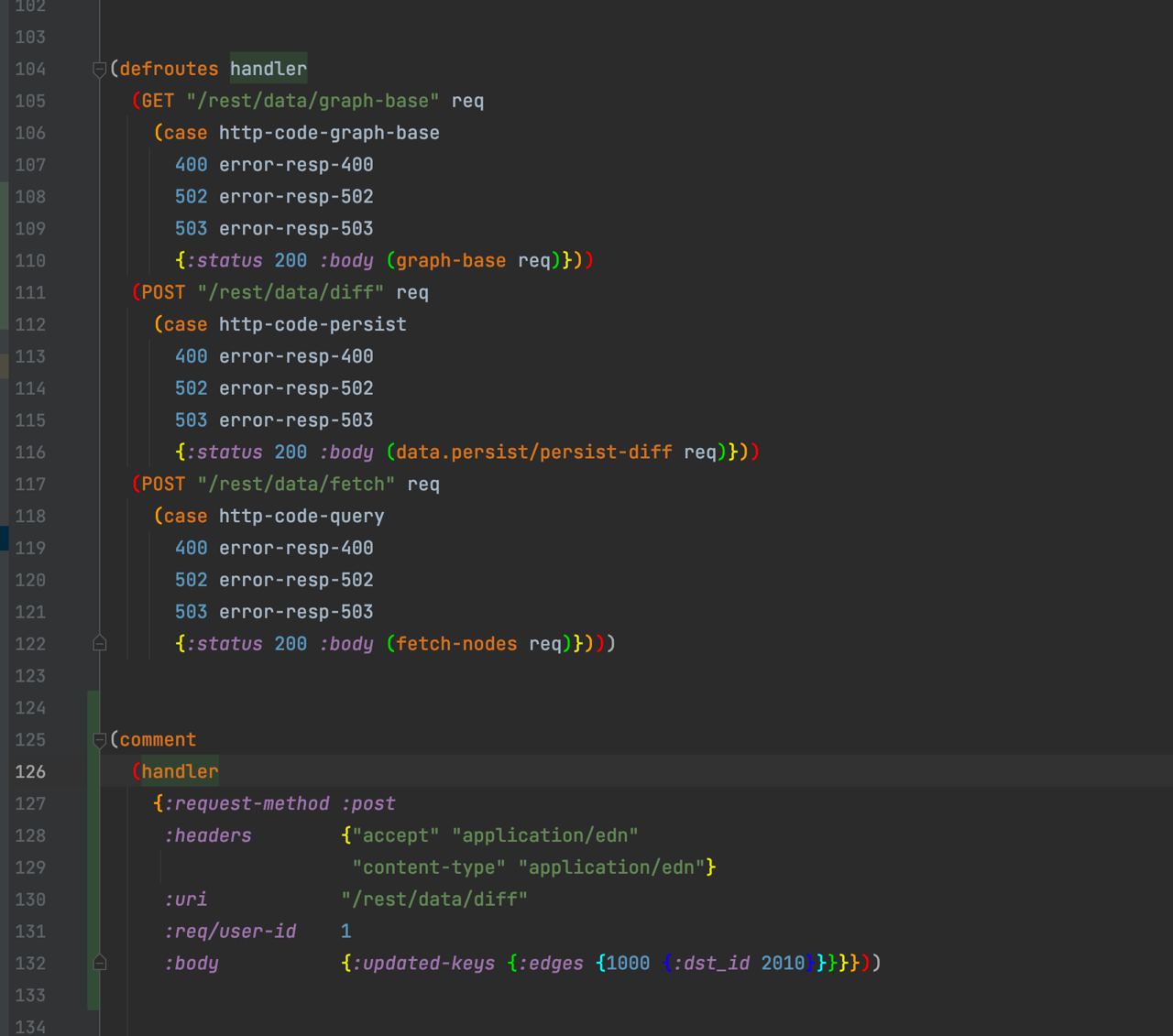1173x1036 pixels.
Task: Click the "content-type" string on line 129
Action: point(429,867)
